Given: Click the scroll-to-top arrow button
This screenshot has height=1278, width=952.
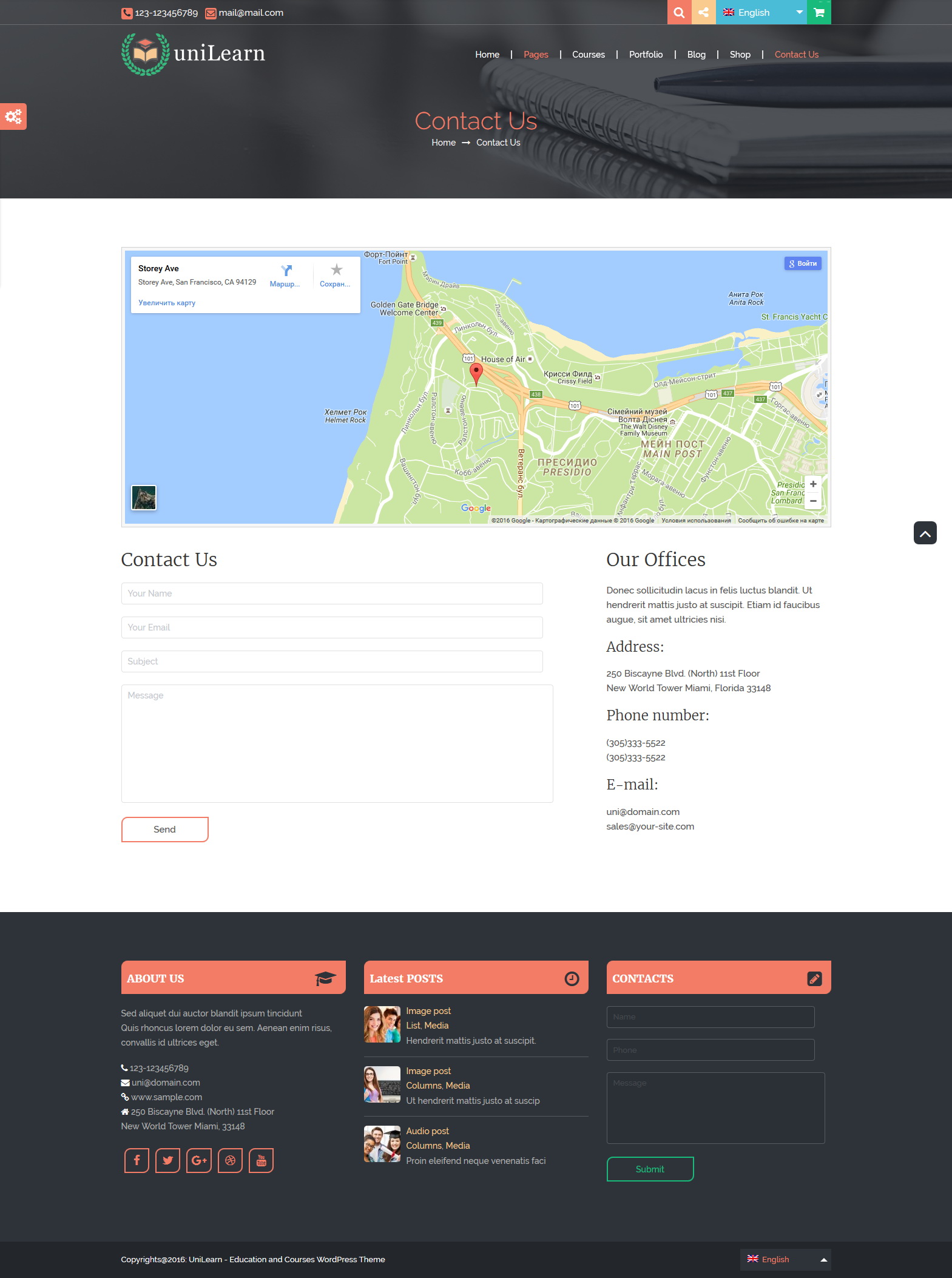Looking at the screenshot, I should 925,533.
